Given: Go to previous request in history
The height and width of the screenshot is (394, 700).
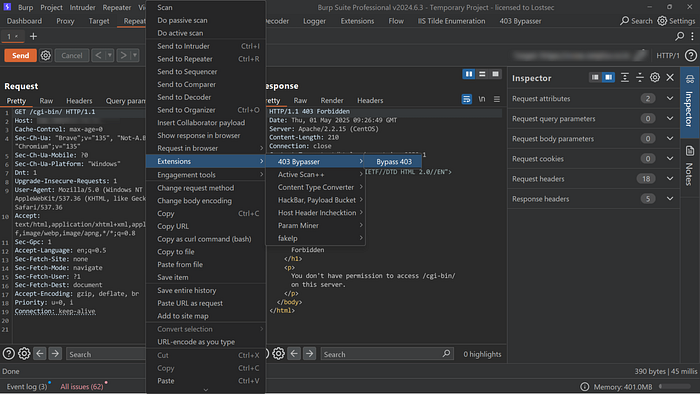Looking at the screenshot, I should [x=98, y=55].
